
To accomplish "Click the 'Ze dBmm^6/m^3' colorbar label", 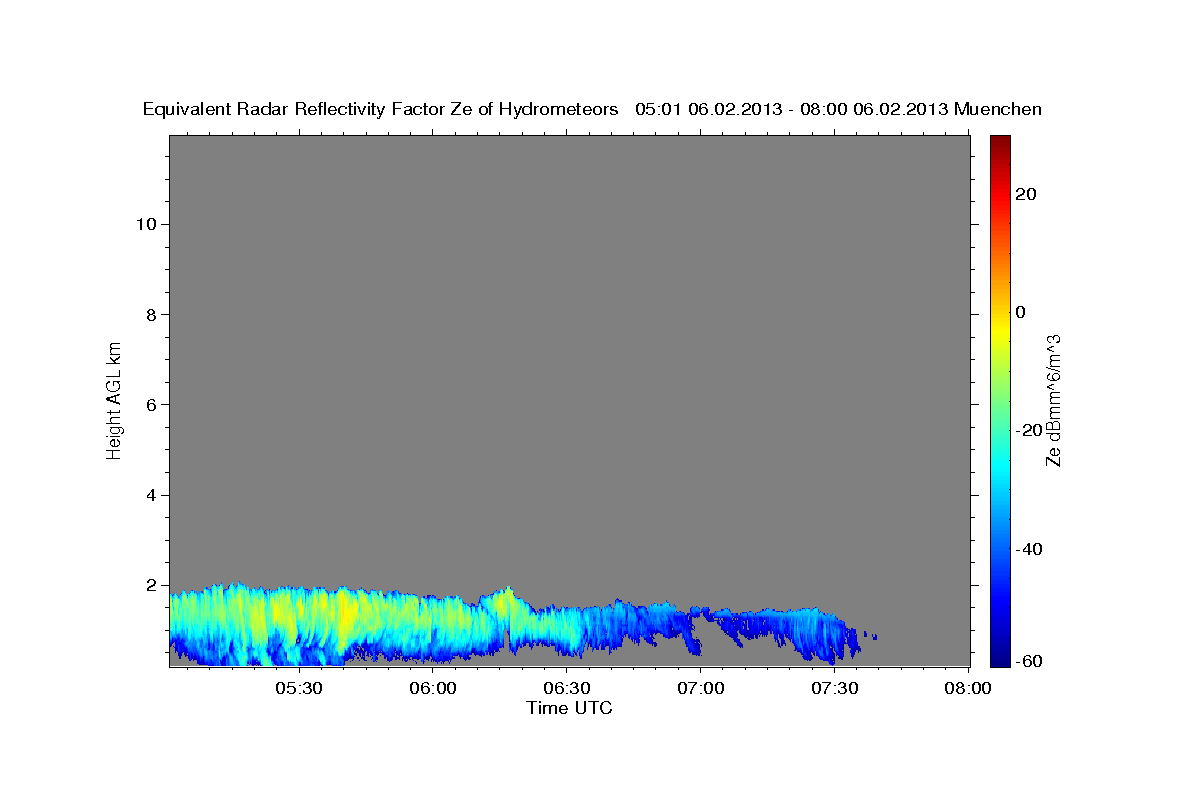I will [1053, 399].
